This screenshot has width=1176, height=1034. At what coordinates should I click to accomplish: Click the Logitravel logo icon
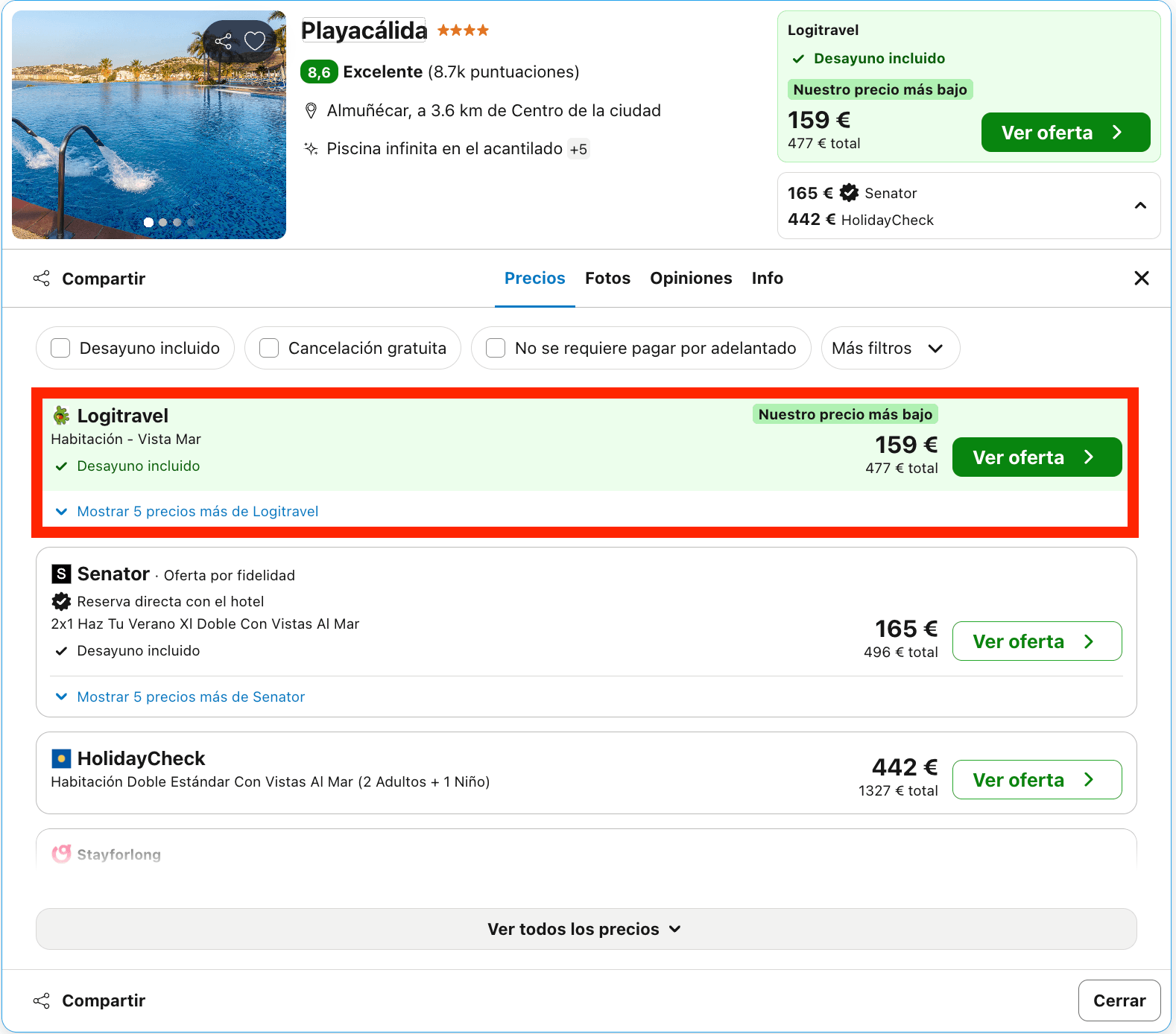pos(61,416)
